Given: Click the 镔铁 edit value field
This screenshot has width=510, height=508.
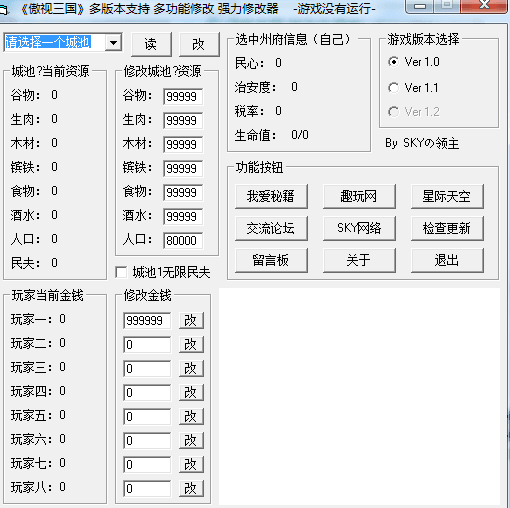Looking at the screenshot, I should pos(183,169).
